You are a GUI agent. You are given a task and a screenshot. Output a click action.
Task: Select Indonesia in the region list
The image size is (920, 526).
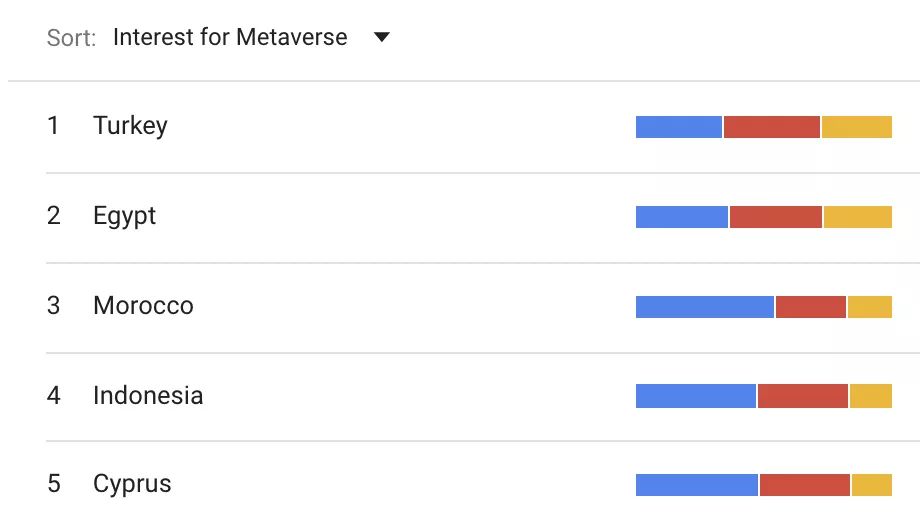click(x=148, y=396)
